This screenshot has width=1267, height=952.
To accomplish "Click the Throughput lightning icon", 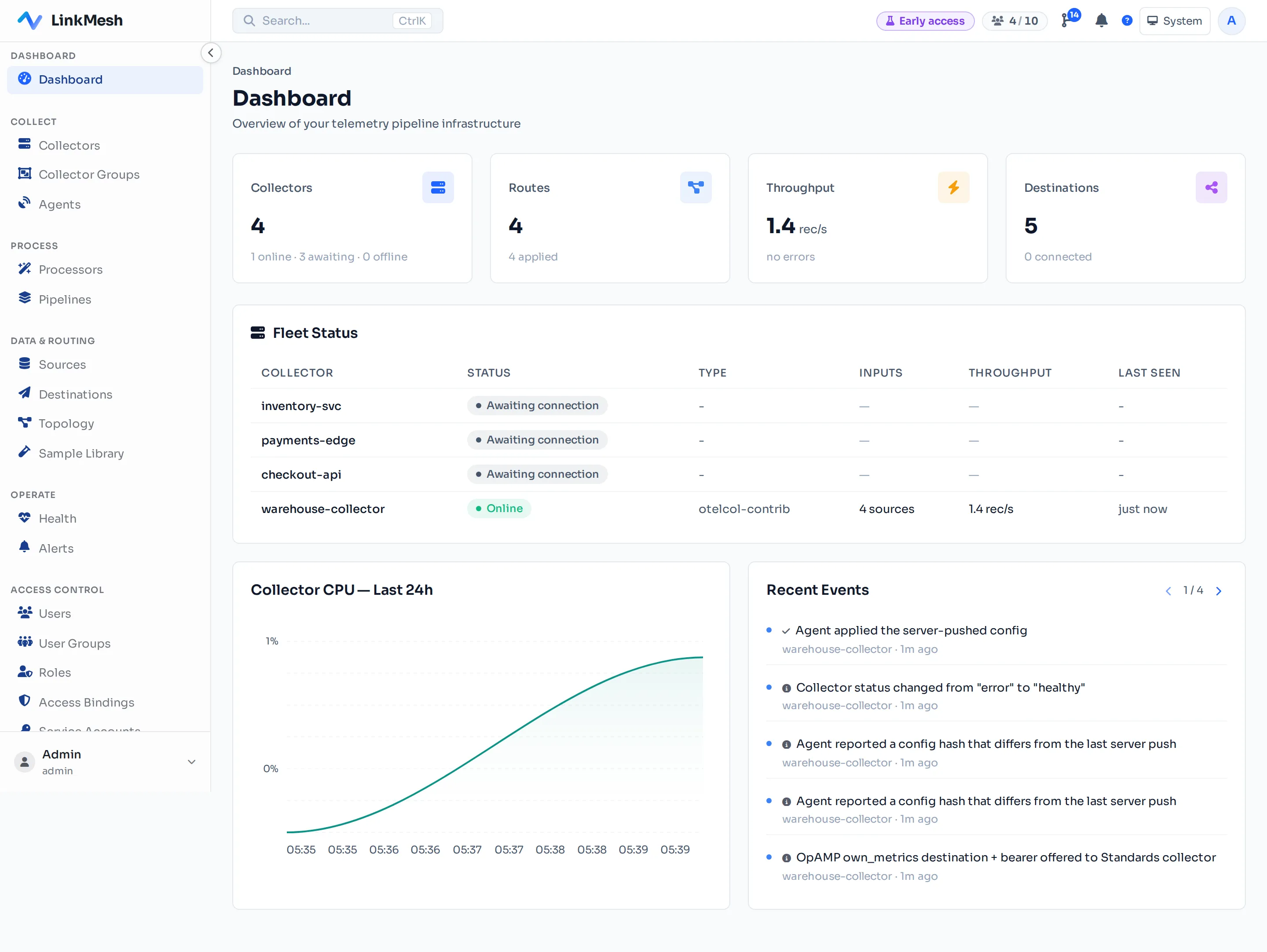I will point(954,187).
